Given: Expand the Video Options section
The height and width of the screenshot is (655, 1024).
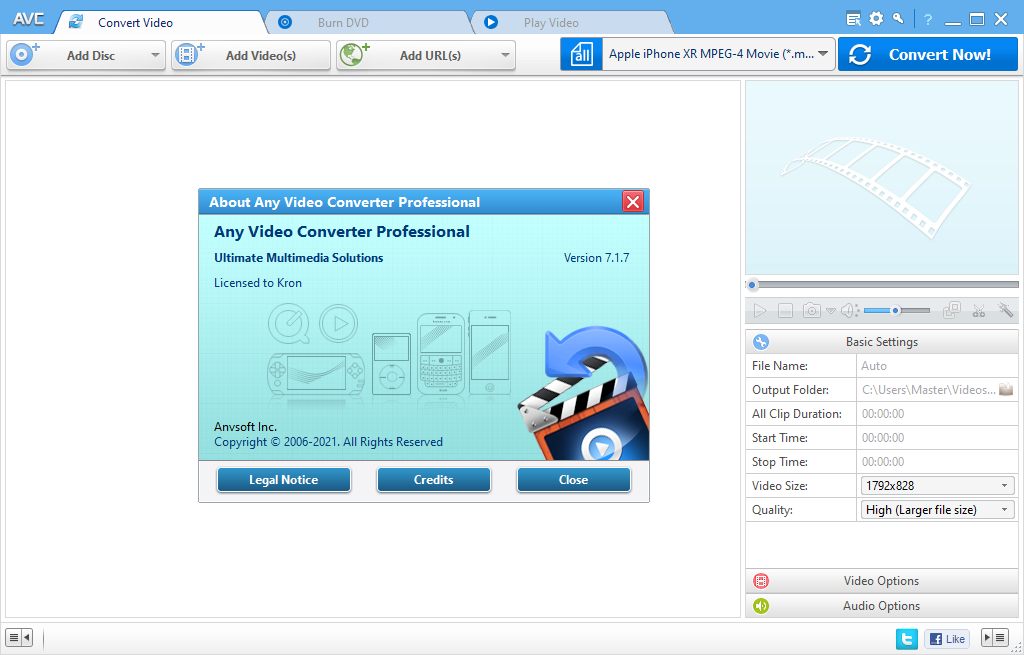Looking at the screenshot, I should tap(882, 581).
